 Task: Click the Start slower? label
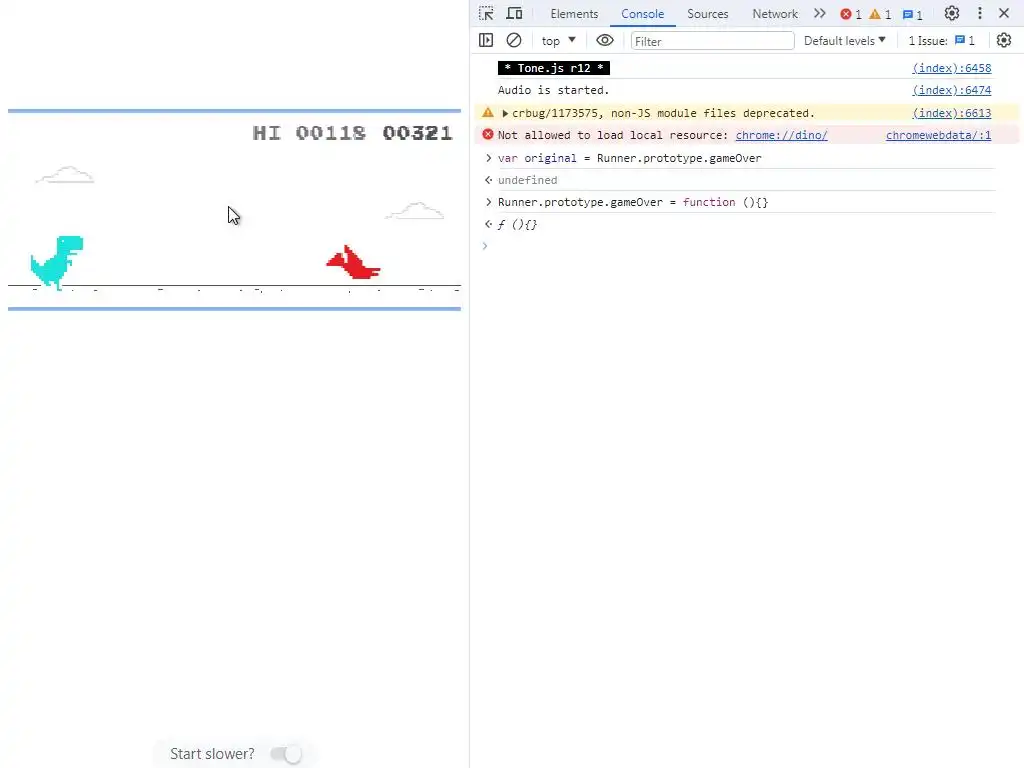coord(212,754)
